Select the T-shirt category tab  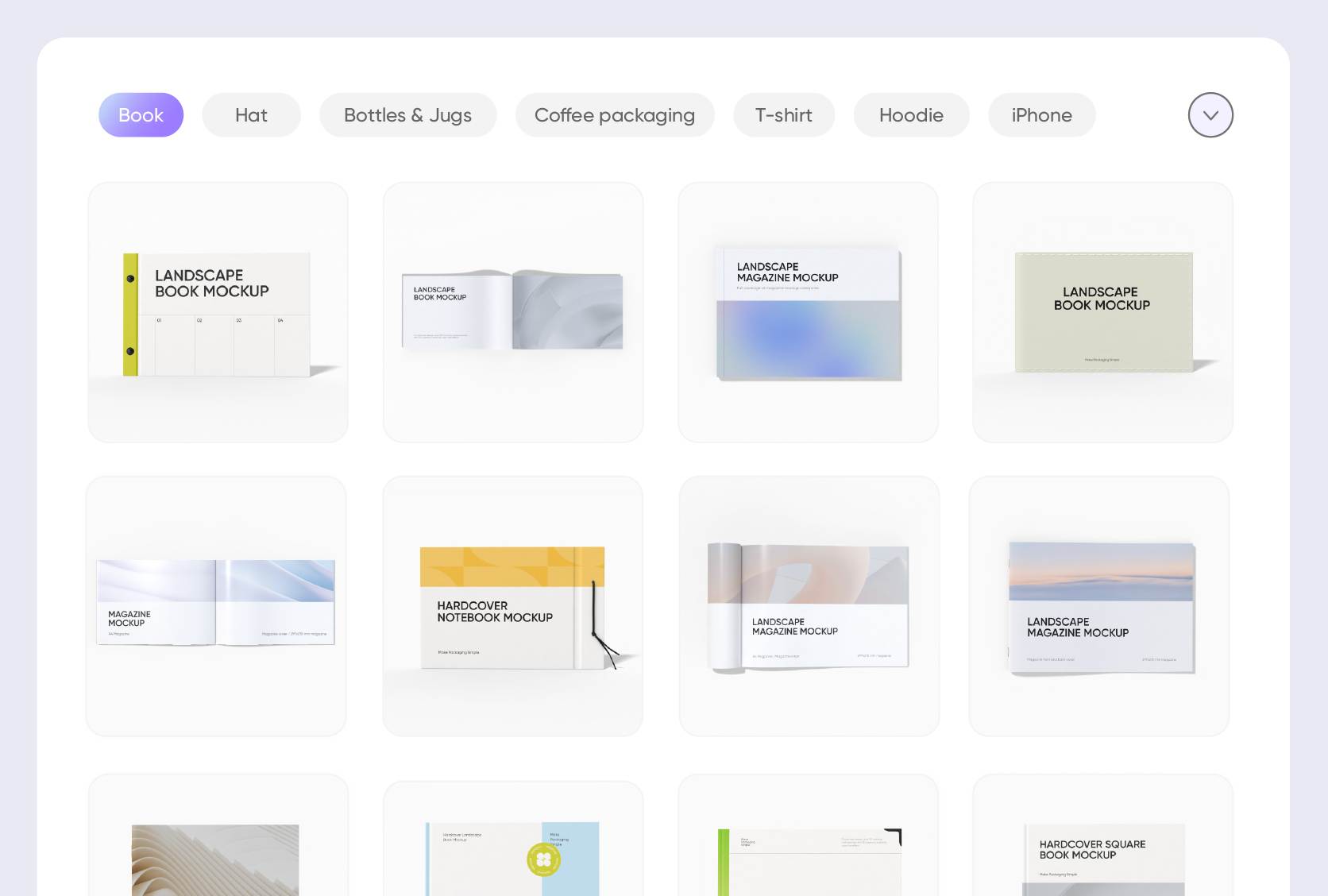click(x=783, y=115)
